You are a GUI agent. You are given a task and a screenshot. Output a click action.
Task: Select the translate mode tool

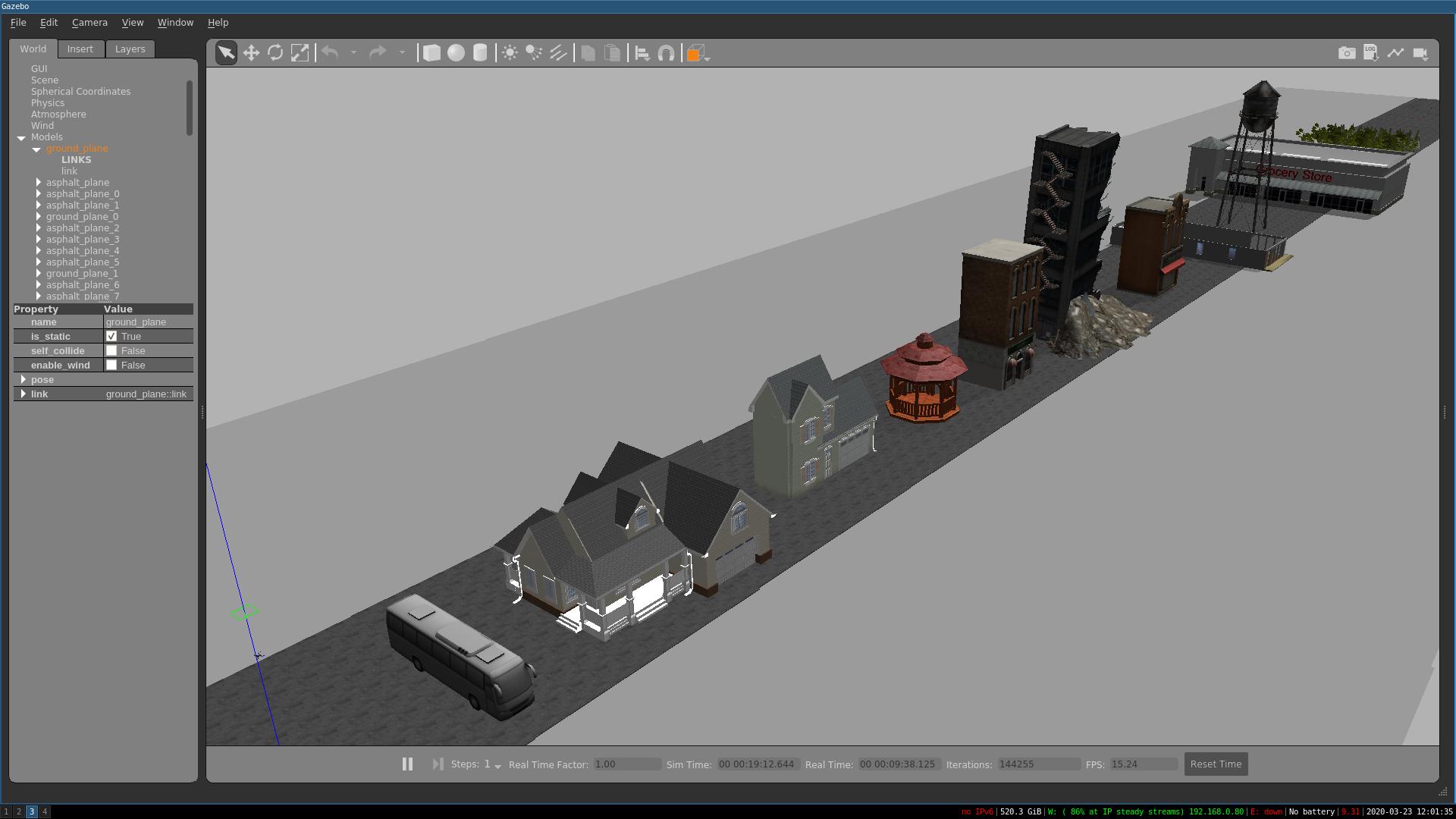[x=251, y=53]
